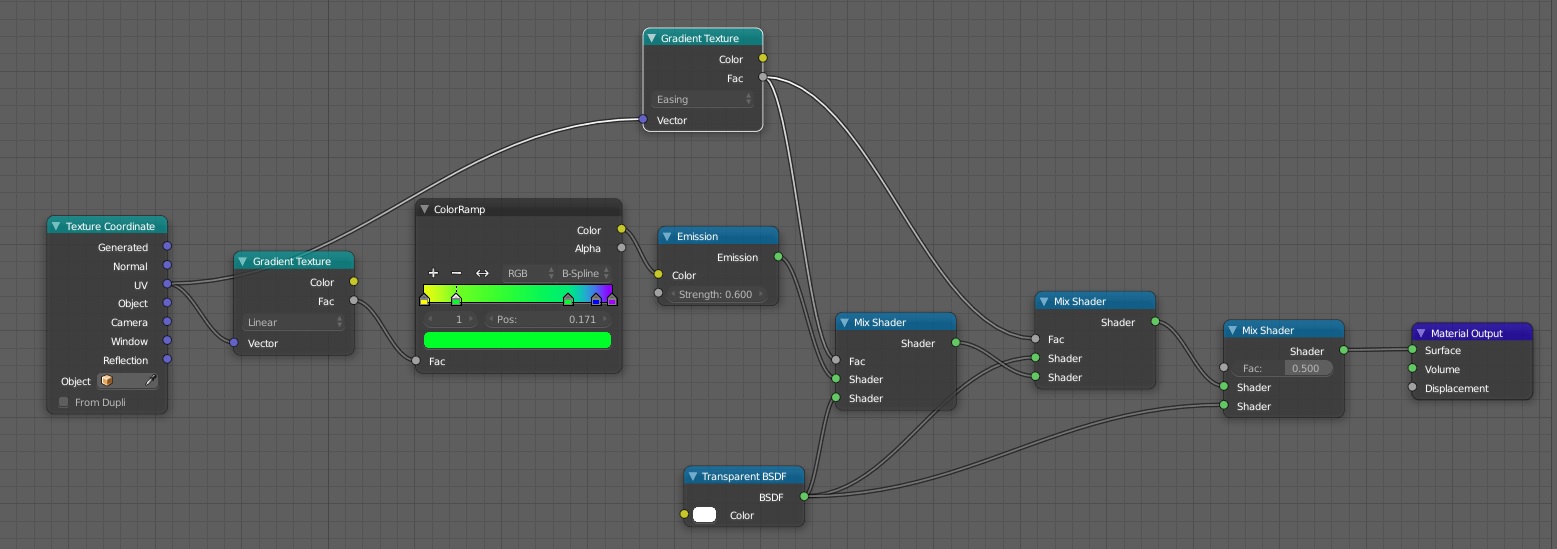
Task: Collapse the Emission node using its triangle
Action: pyautogui.click(x=667, y=237)
